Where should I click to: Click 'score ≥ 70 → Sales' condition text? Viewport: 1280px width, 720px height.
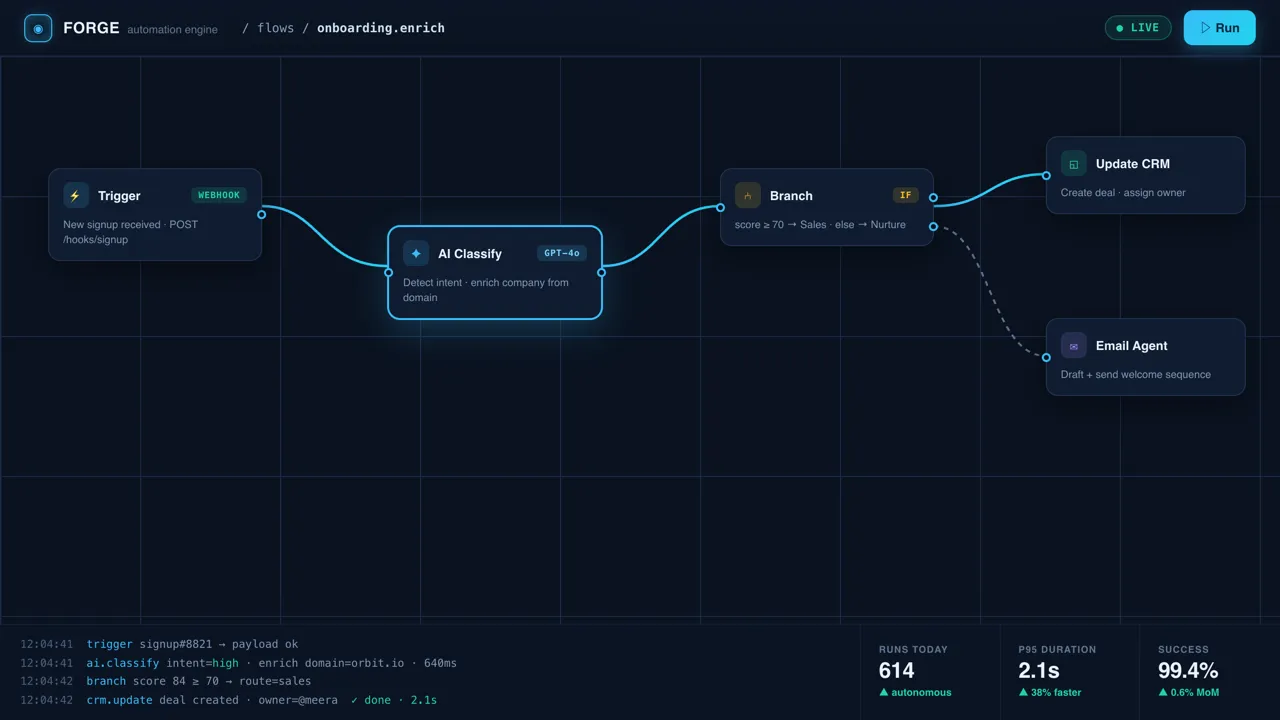pyautogui.click(x=781, y=225)
